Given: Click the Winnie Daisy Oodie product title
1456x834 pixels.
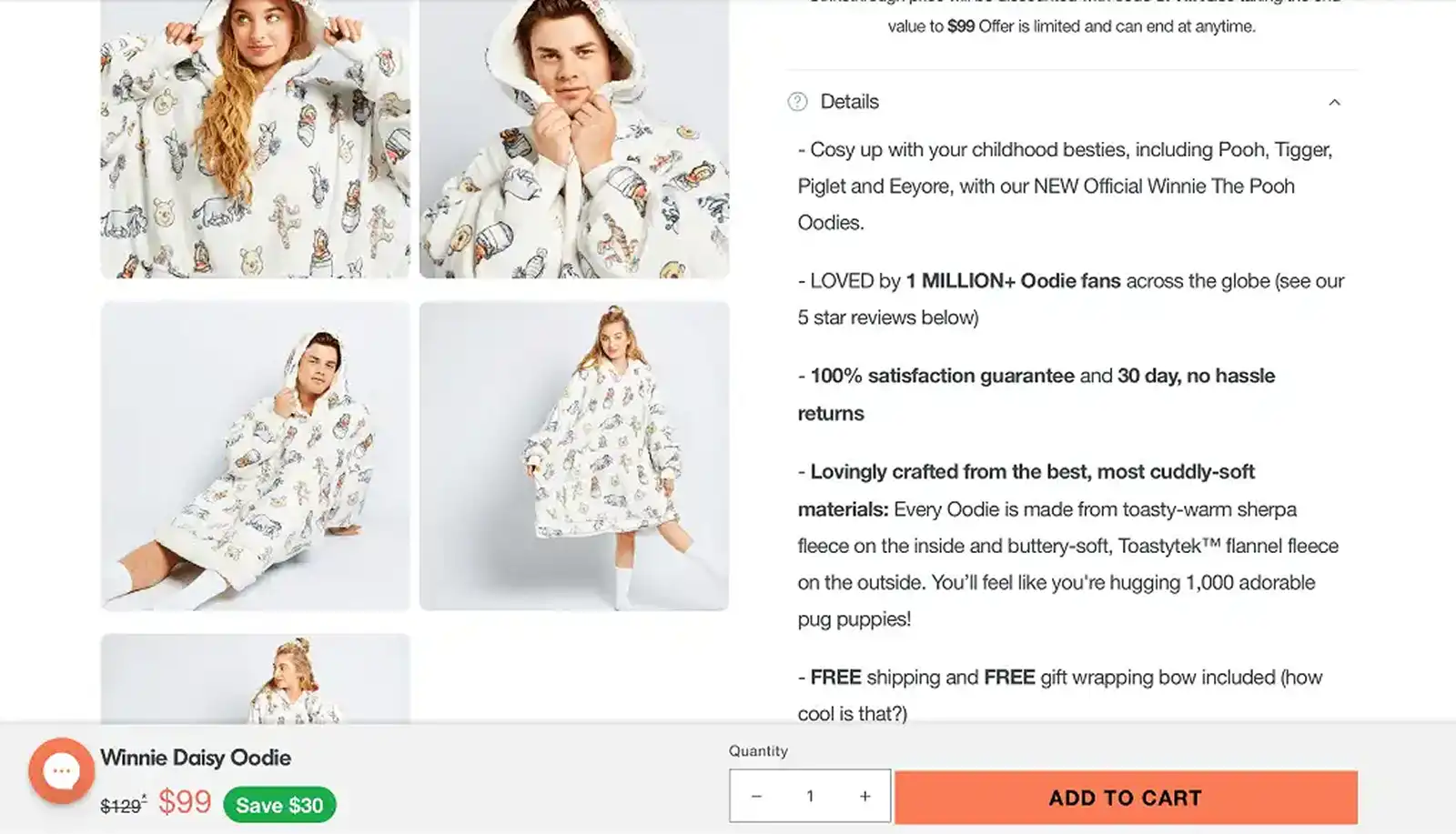Looking at the screenshot, I should tap(195, 758).
